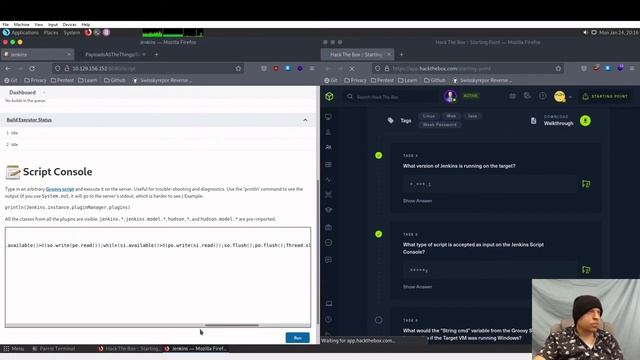Viewport: 640px width, 360px height.
Task: Open the list icon in HTB sidebar
Action: coord(329,164)
